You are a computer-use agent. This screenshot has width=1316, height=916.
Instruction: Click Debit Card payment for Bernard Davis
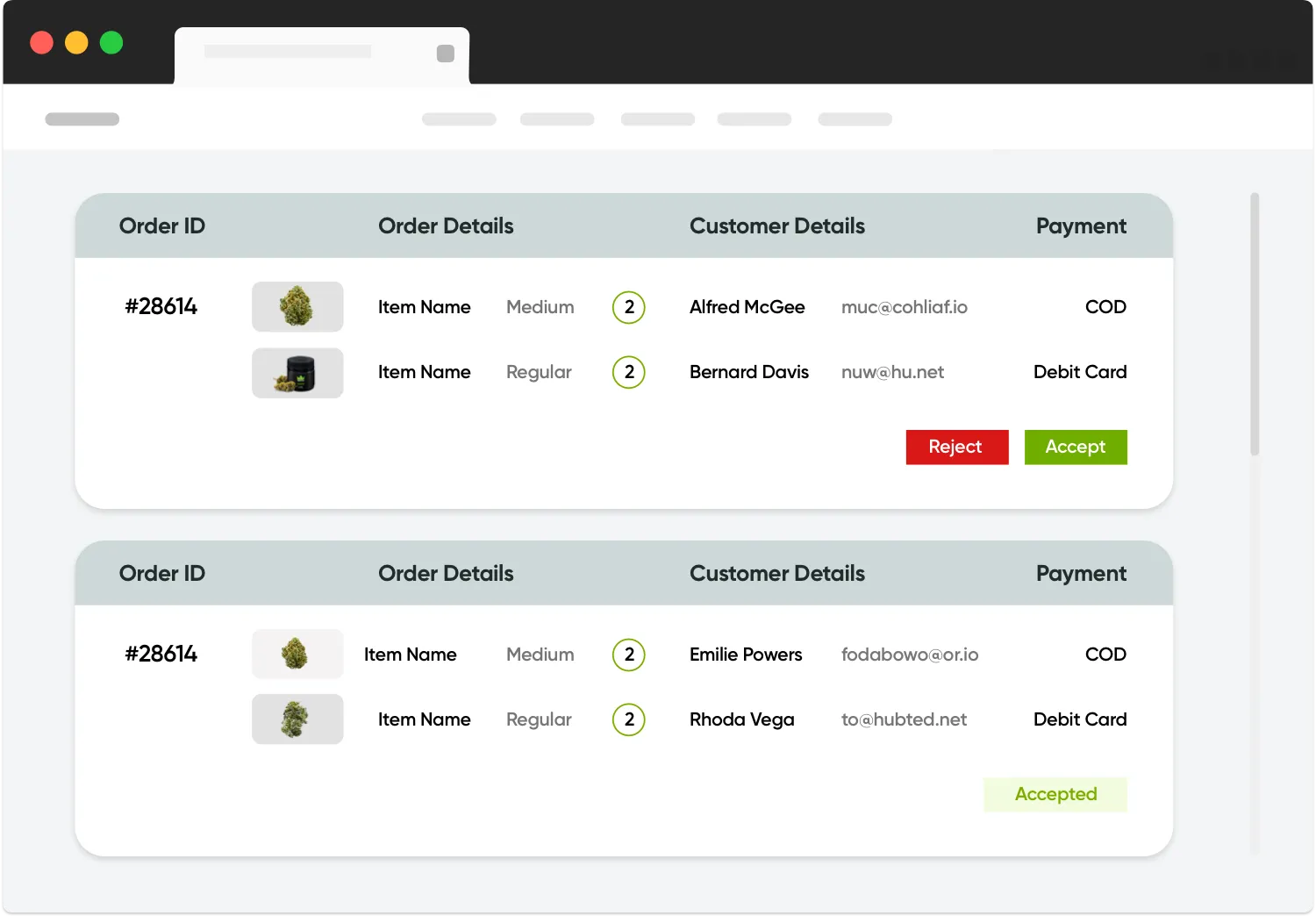click(1080, 372)
